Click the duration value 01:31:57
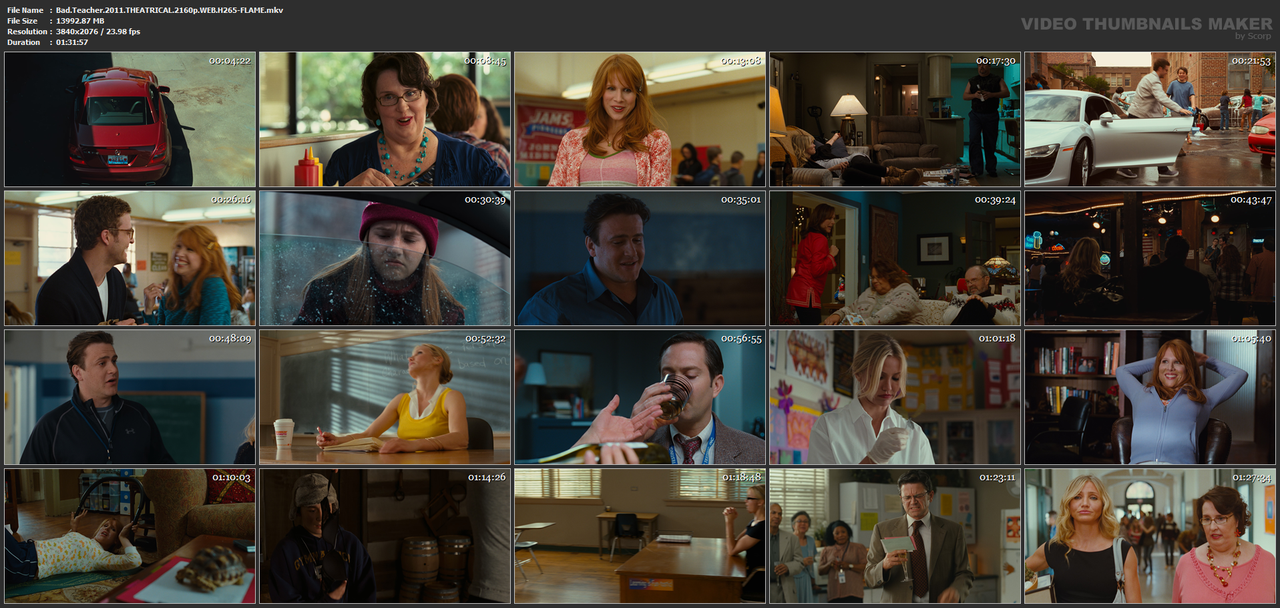1280x608 pixels. [72, 42]
